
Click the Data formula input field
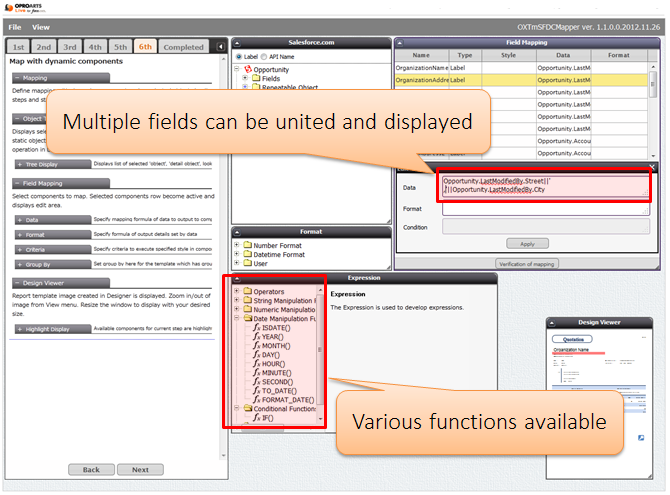[x=545, y=187]
